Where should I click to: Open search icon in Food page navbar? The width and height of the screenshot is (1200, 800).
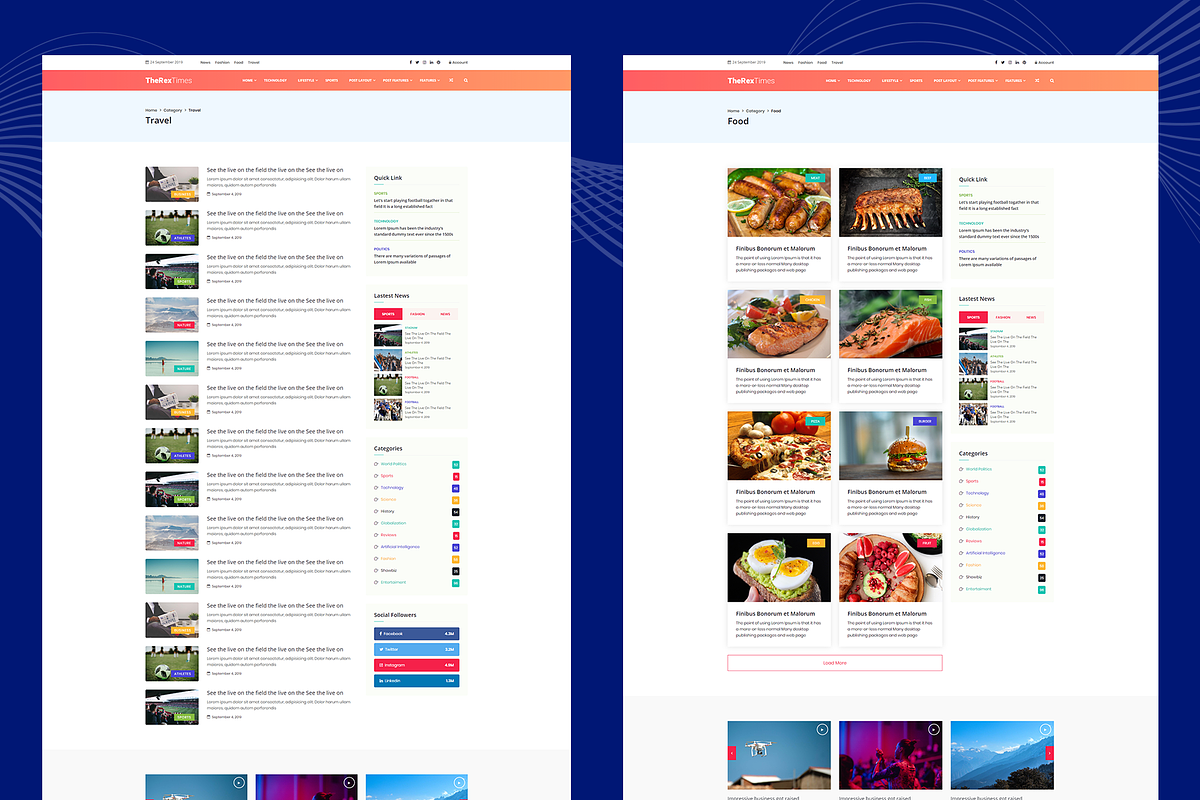tap(1052, 80)
